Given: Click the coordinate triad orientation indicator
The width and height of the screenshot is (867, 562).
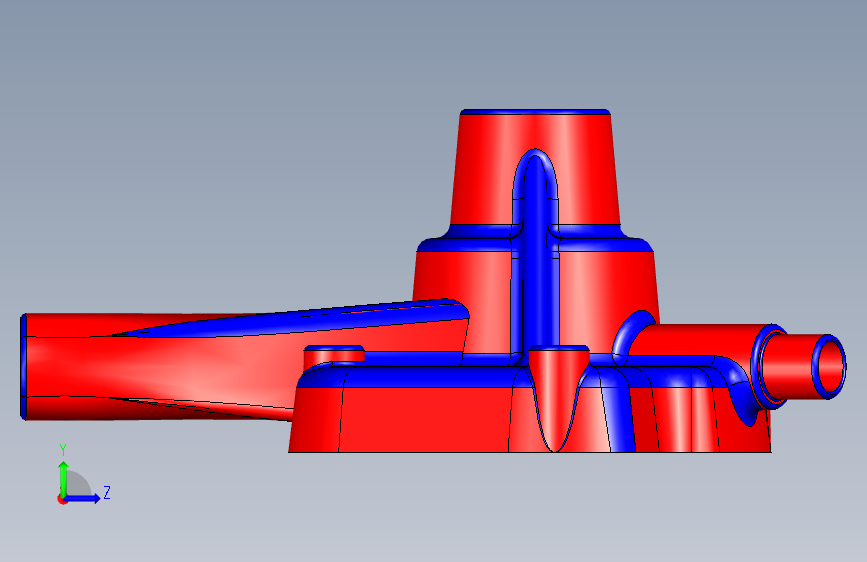Looking at the screenshot, I should 83,475.
